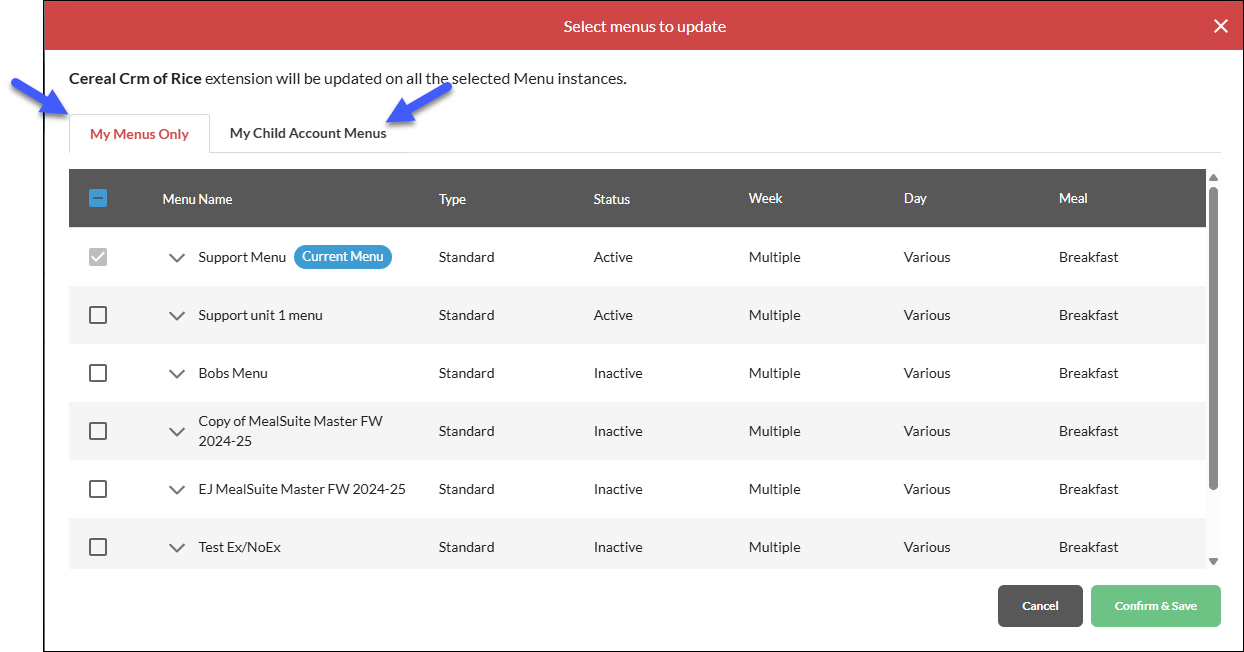Select the Test Ex/NoEx checkbox

coord(98,547)
